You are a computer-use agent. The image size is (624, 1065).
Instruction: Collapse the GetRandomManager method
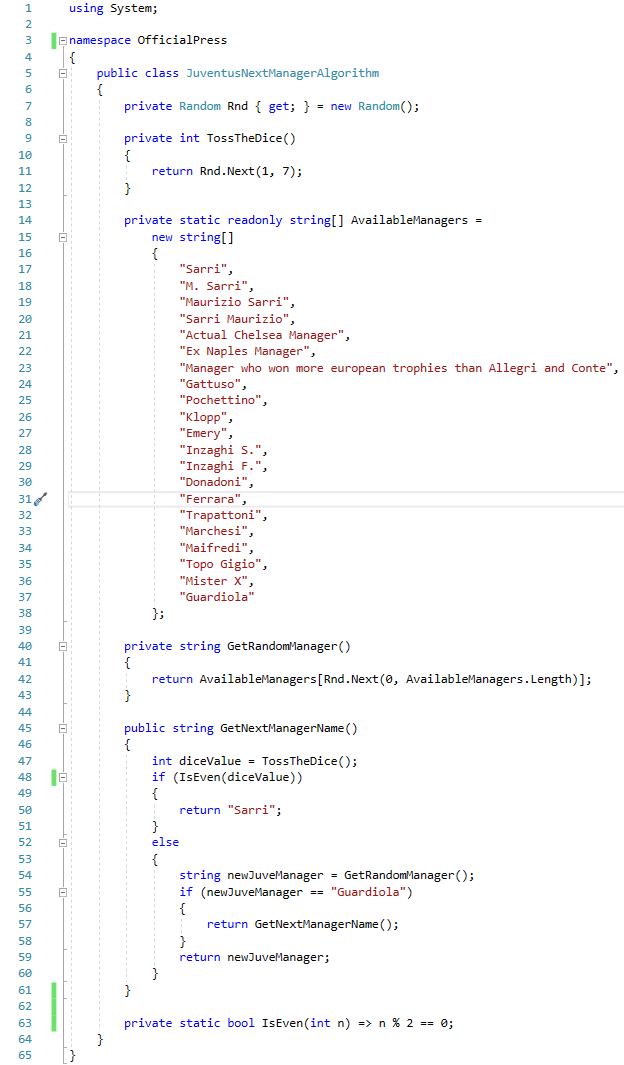[x=62, y=647]
